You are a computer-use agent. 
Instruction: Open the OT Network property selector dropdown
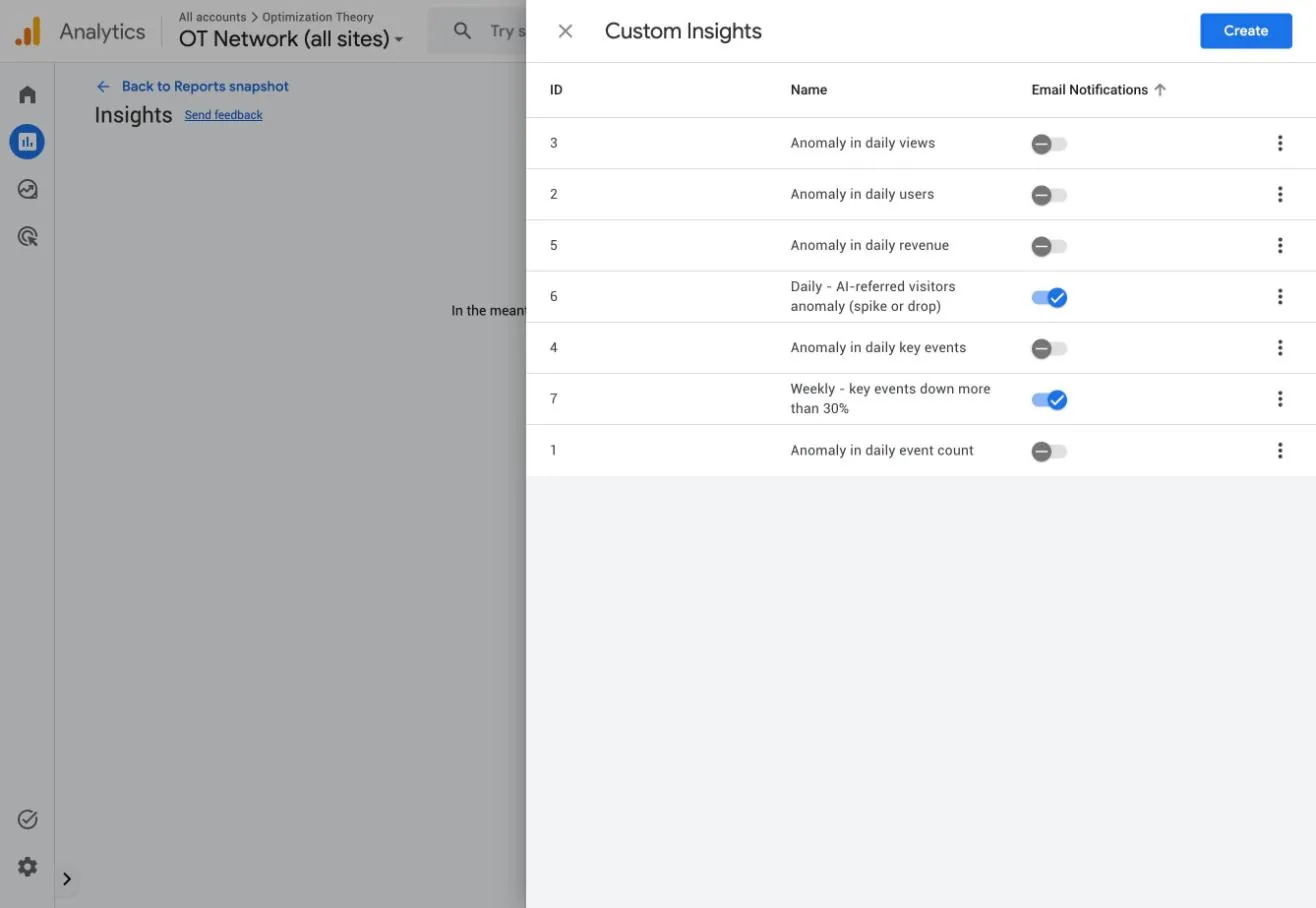(291, 40)
